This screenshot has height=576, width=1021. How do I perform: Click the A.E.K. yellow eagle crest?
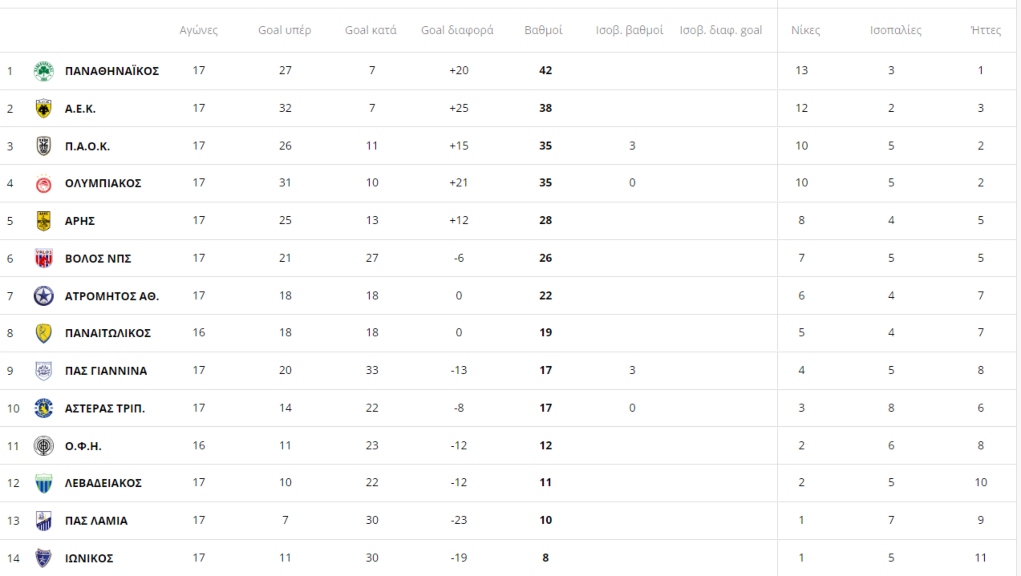pyautogui.click(x=44, y=108)
